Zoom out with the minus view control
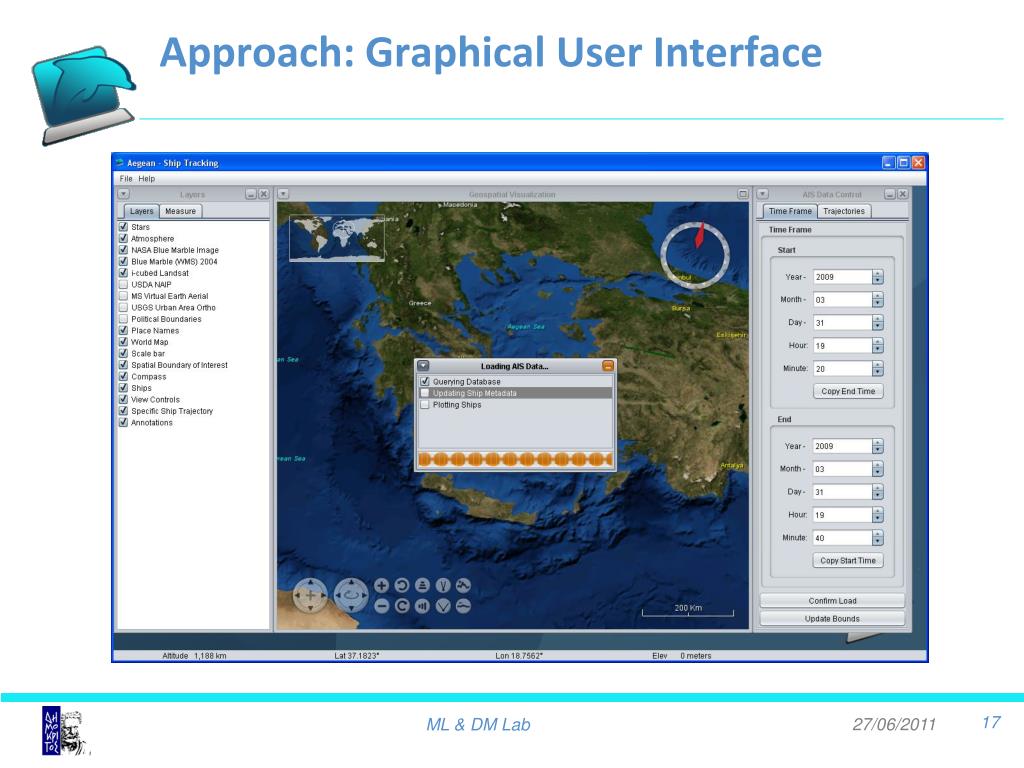 point(382,606)
